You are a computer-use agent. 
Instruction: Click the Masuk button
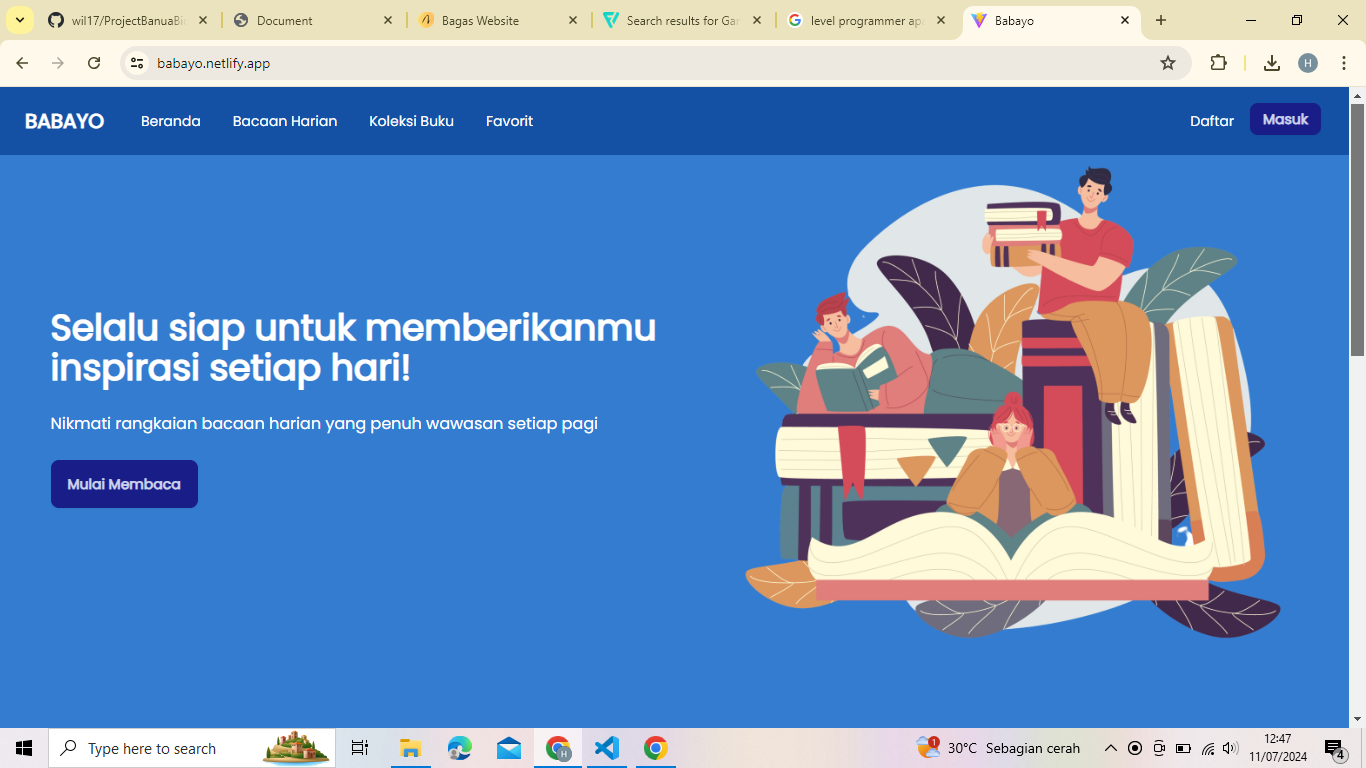pyautogui.click(x=1285, y=119)
